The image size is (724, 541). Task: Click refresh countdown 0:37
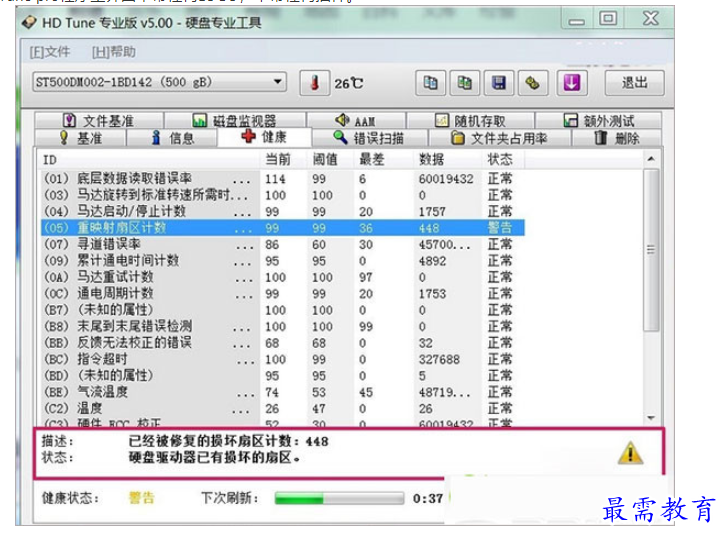428,499
